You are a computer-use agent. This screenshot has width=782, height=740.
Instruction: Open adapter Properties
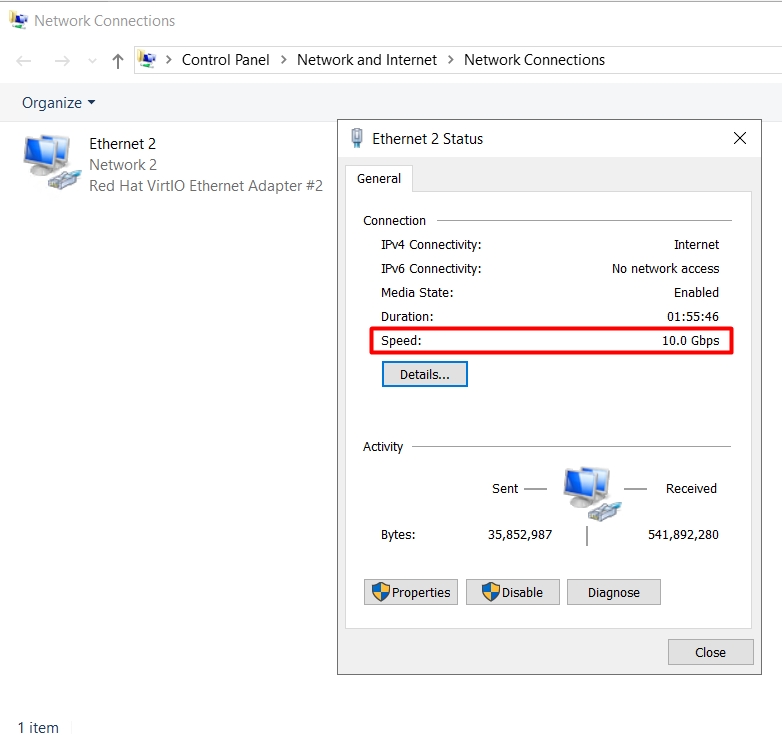coord(411,592)
